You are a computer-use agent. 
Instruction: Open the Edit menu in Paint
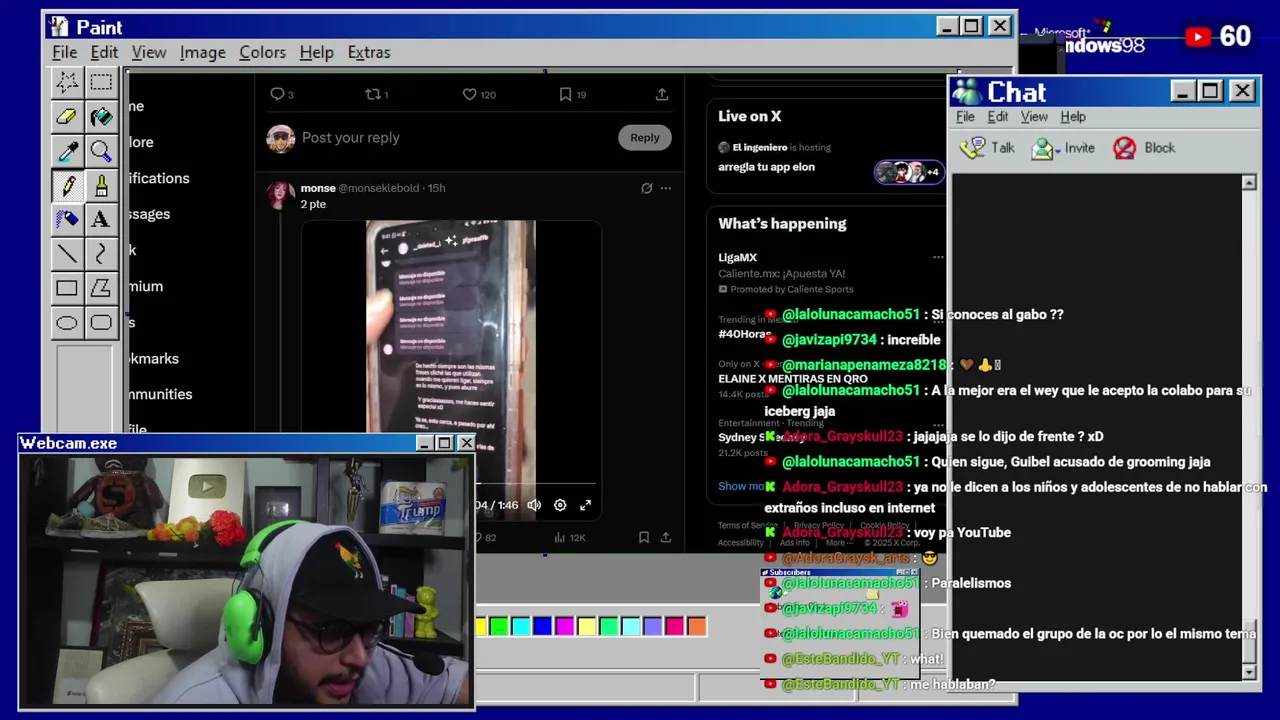(x=104, y=52)
